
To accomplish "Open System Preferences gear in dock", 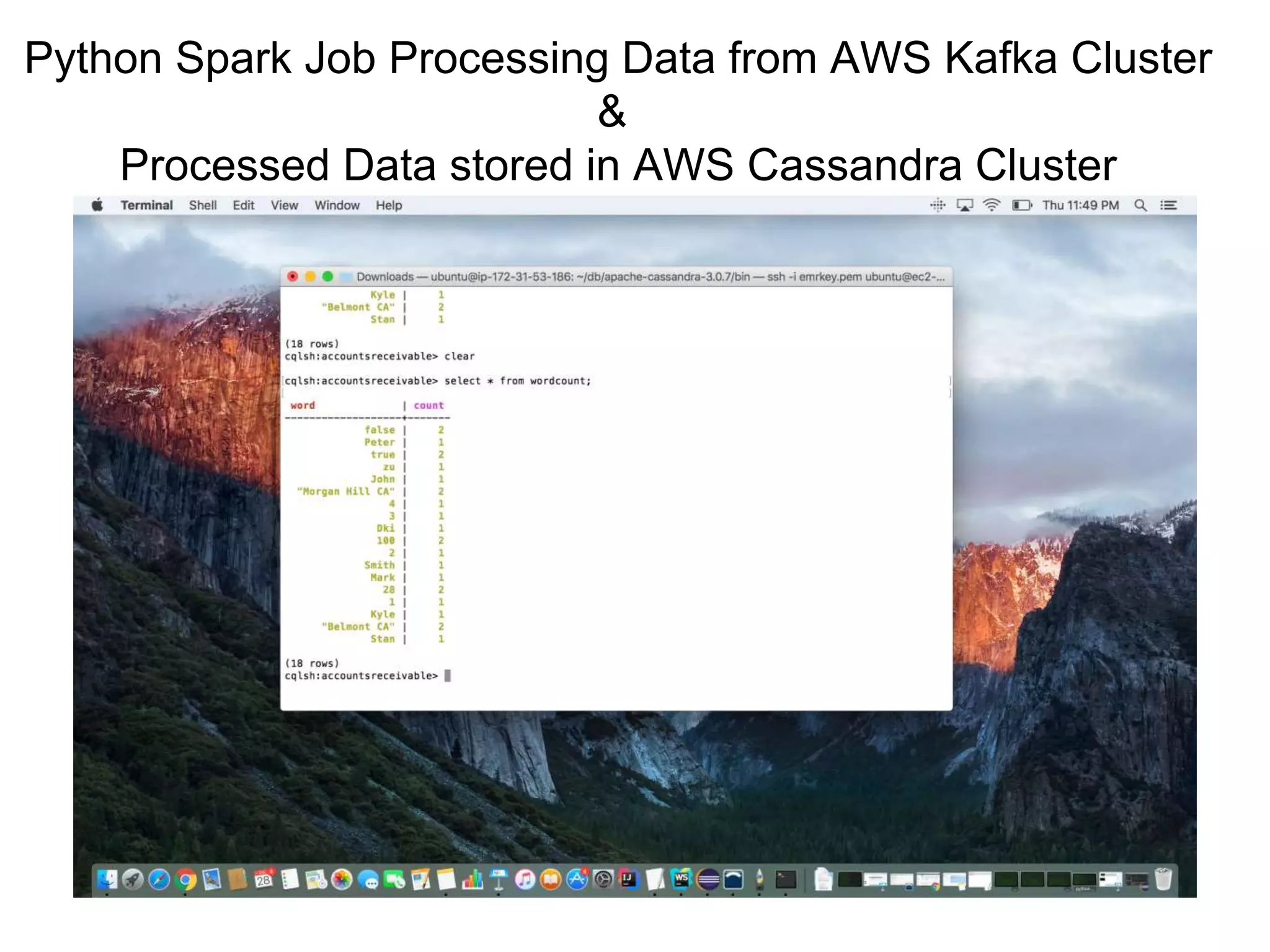I will coord(603,879).
